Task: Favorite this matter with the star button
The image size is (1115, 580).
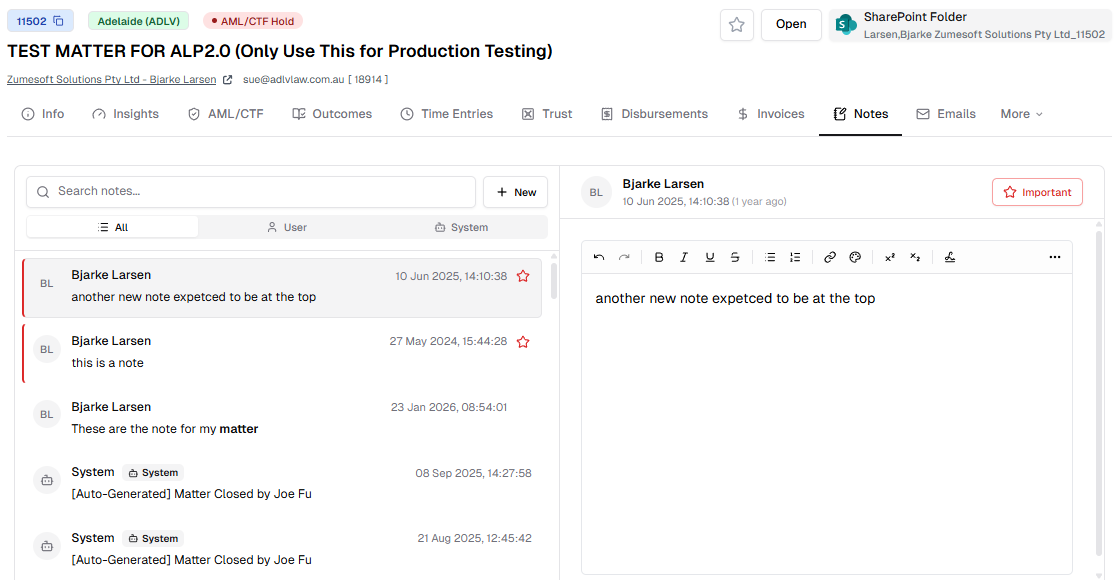Action: tap(737, 25)
